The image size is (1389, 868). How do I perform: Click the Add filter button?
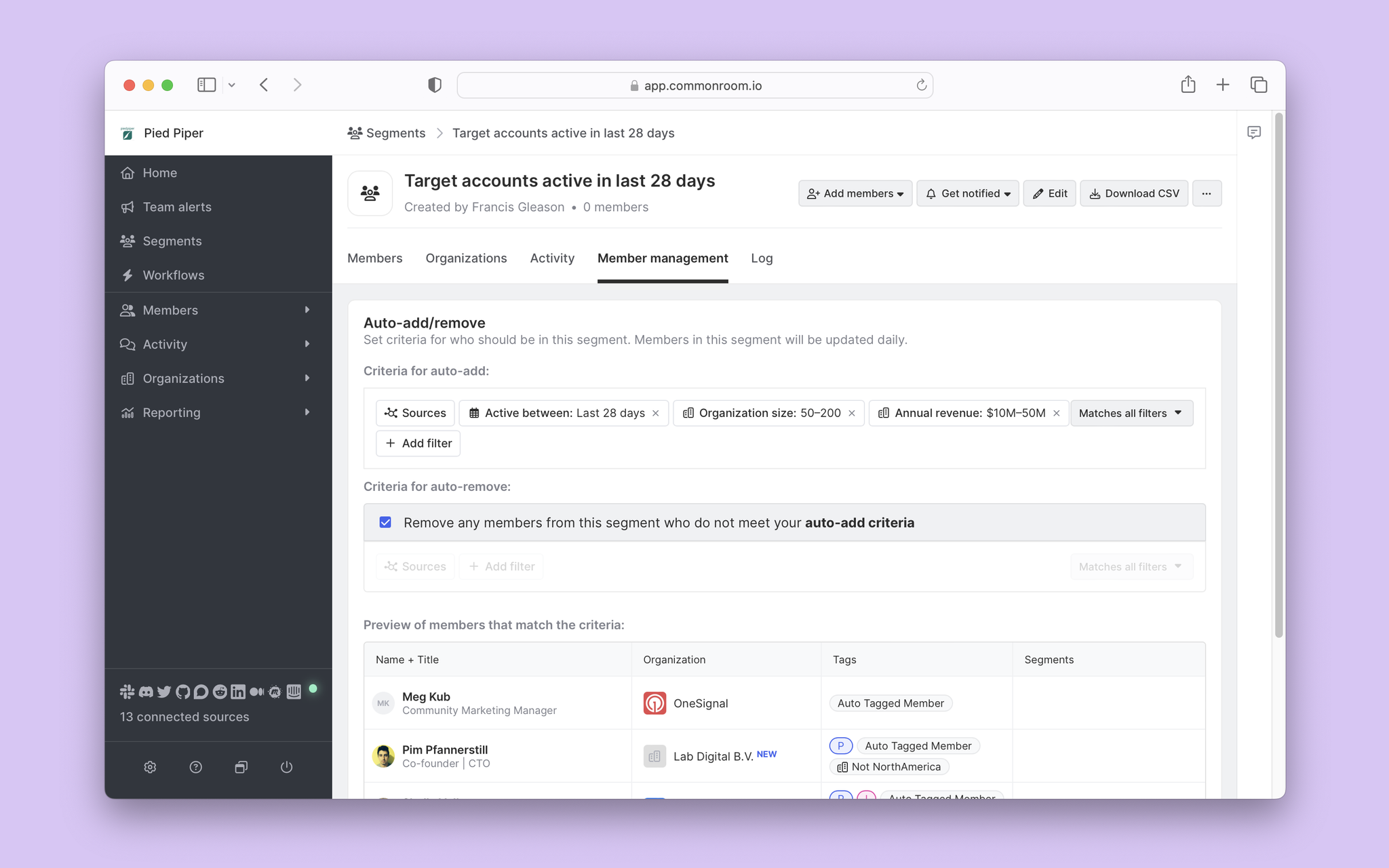click(418, 443)
